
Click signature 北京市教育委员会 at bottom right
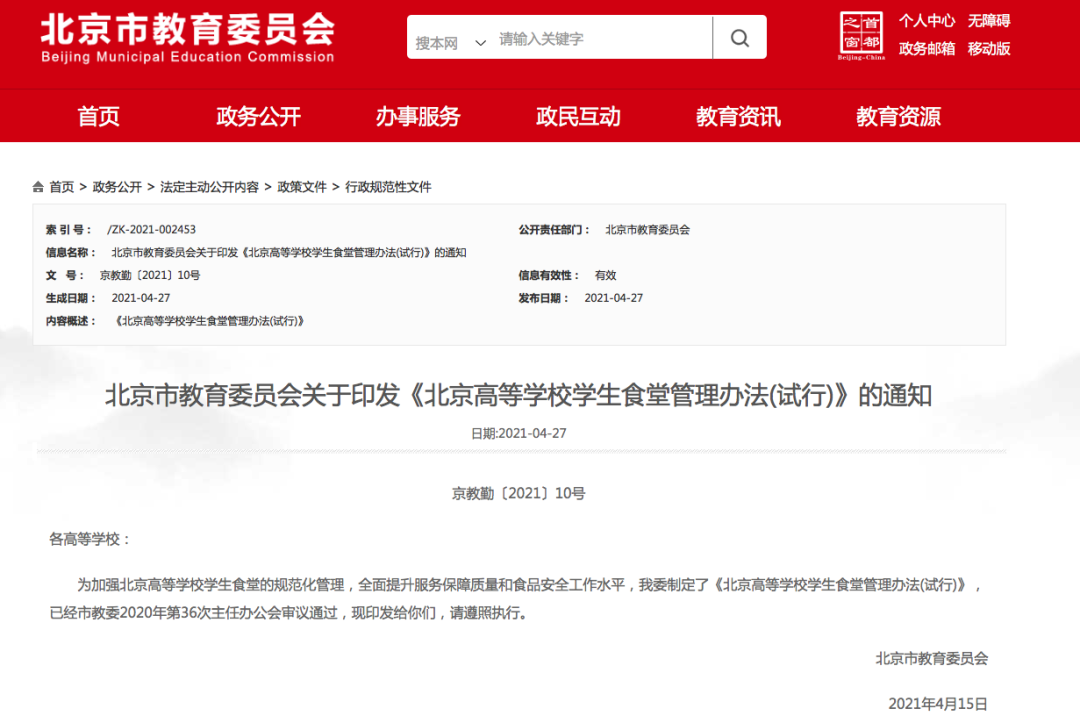point(932,658)
